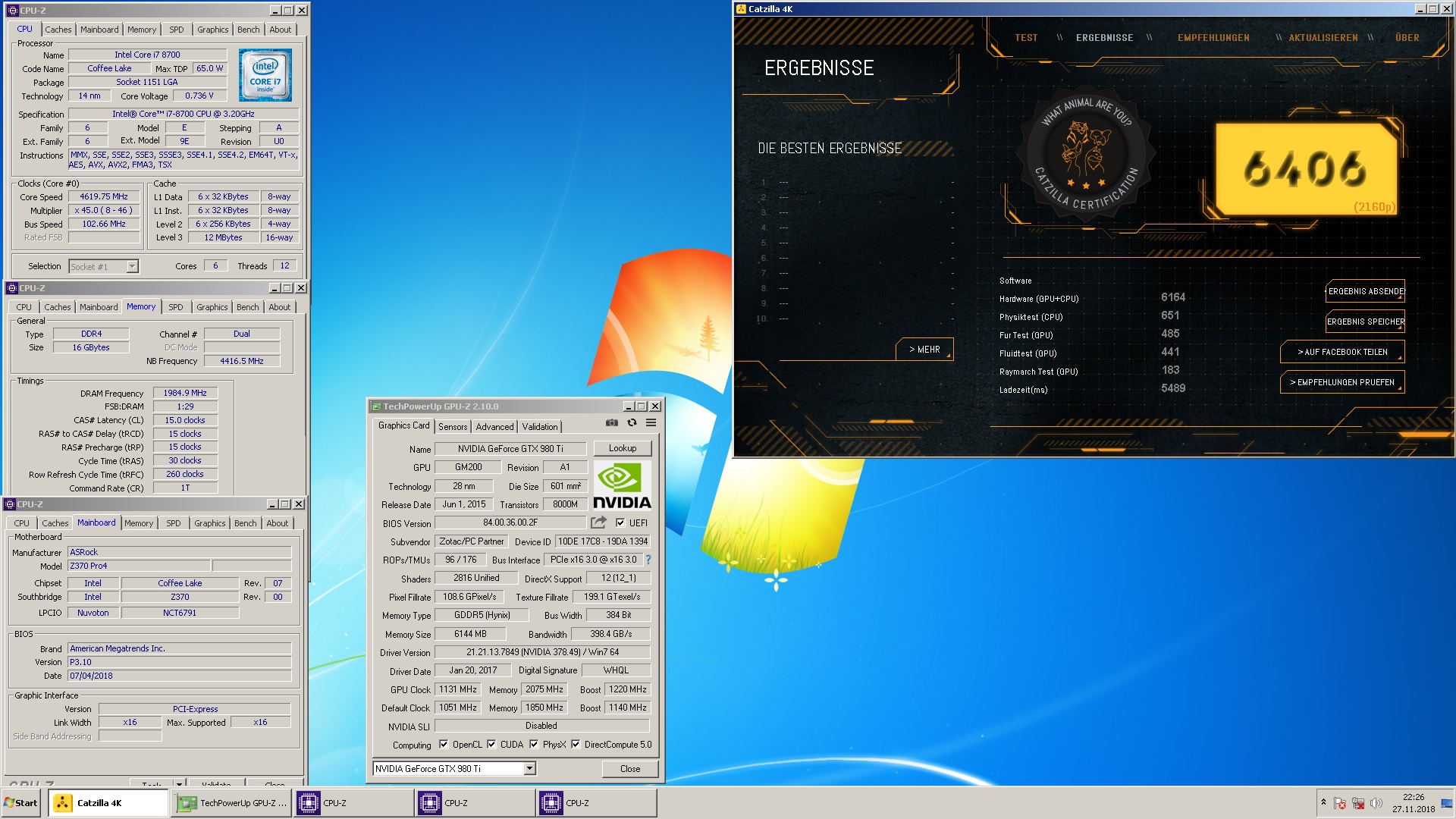Toggle the PhysX checkbox

tap(534, 745)
